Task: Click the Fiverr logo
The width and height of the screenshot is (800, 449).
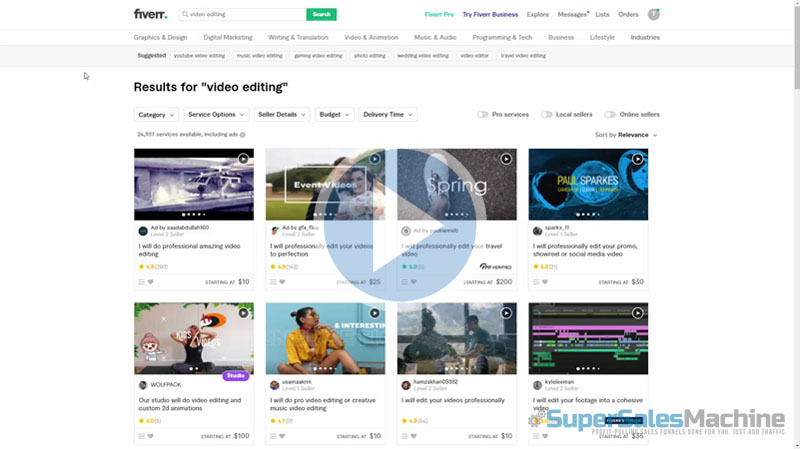Action: 150,14
